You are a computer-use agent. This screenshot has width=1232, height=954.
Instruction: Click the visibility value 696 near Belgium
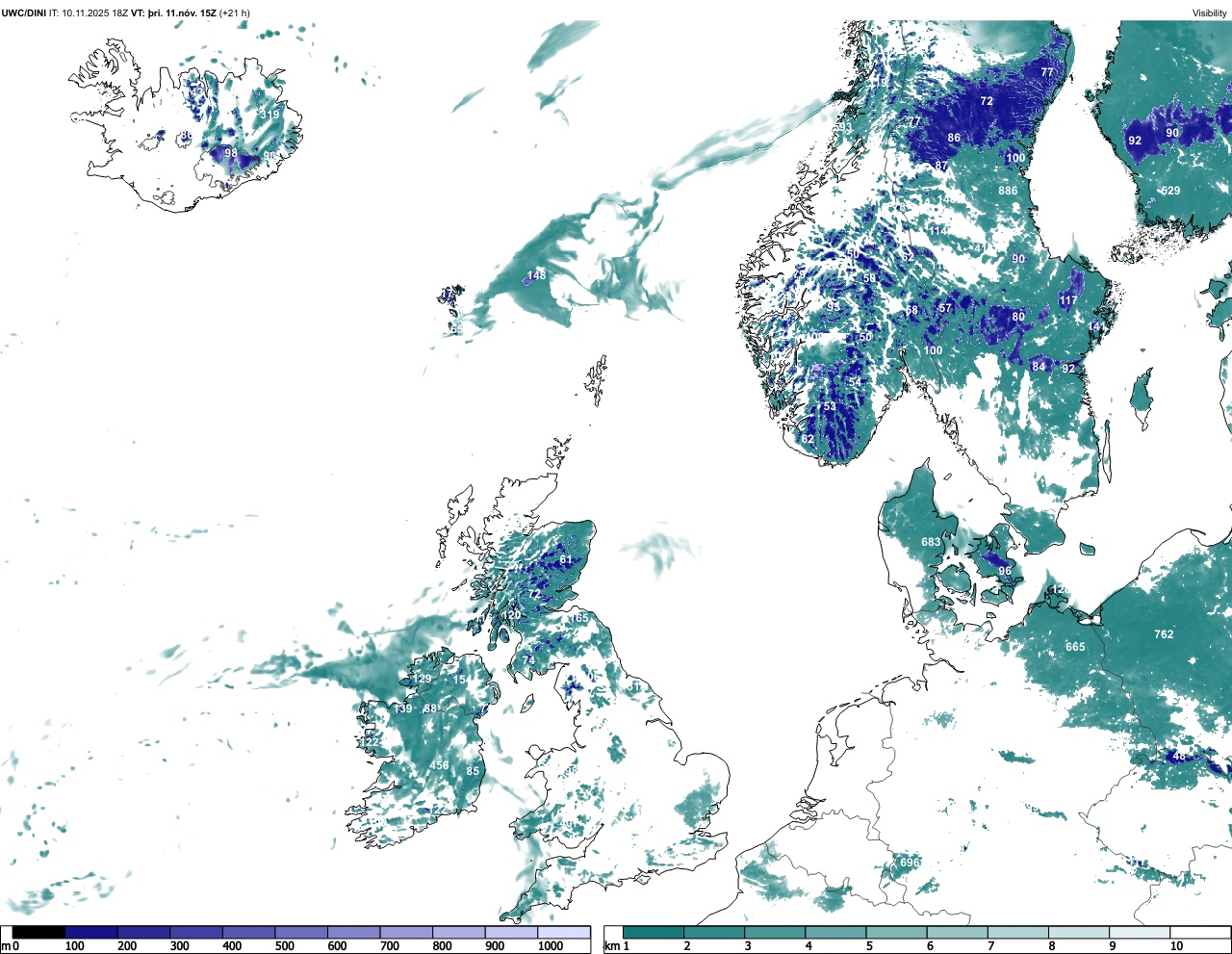click(910, 863)
